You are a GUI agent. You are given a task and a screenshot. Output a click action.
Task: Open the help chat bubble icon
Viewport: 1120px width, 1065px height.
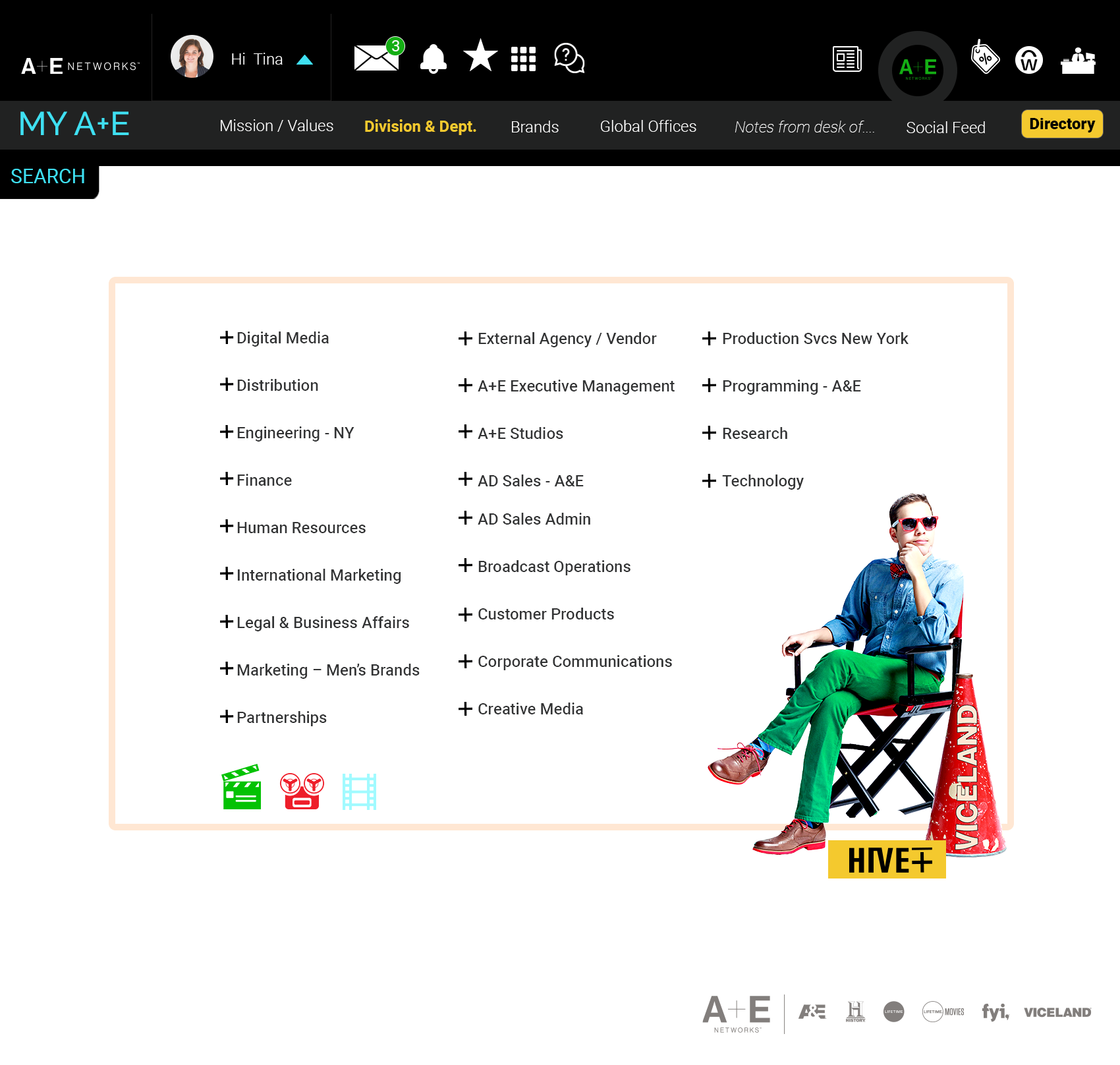(570, 59)
